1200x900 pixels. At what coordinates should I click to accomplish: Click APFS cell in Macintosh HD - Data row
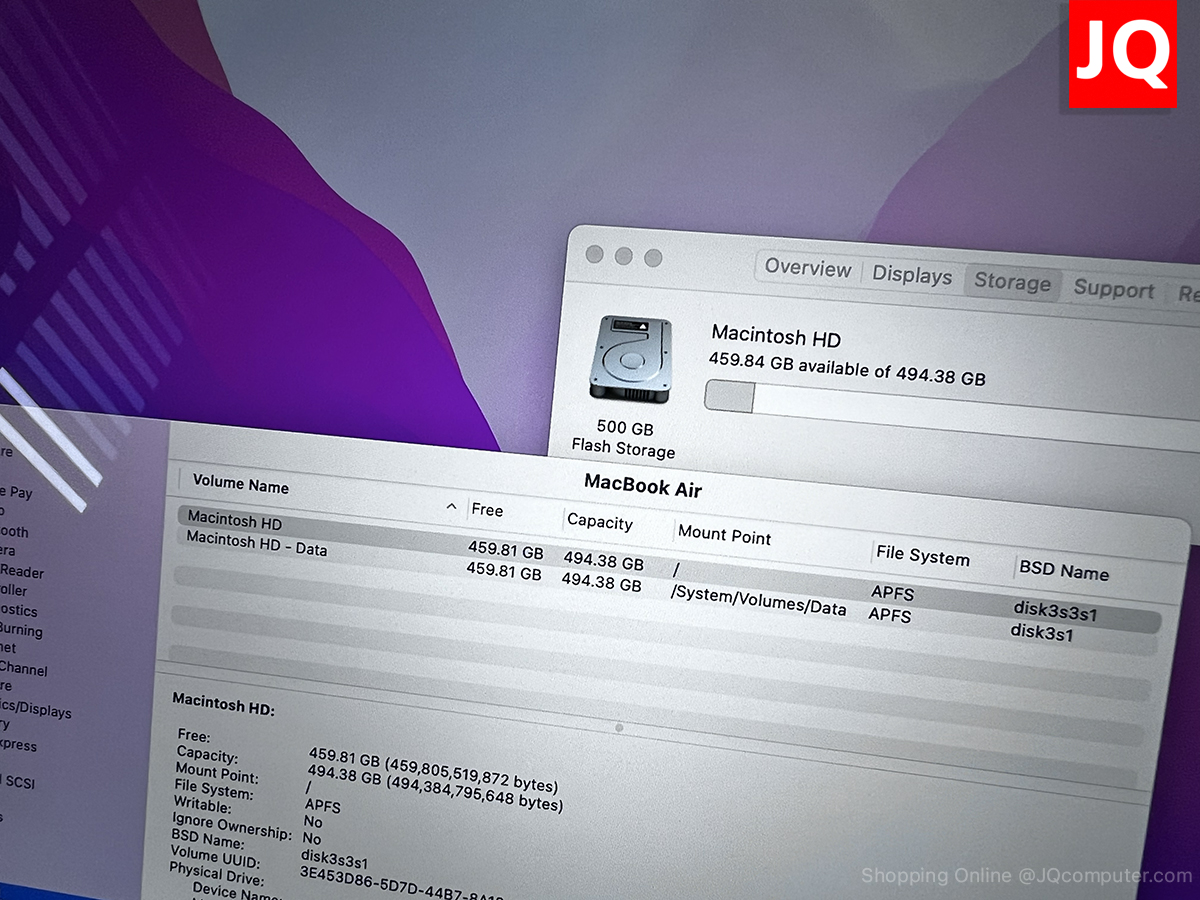(x=890, y=614)
